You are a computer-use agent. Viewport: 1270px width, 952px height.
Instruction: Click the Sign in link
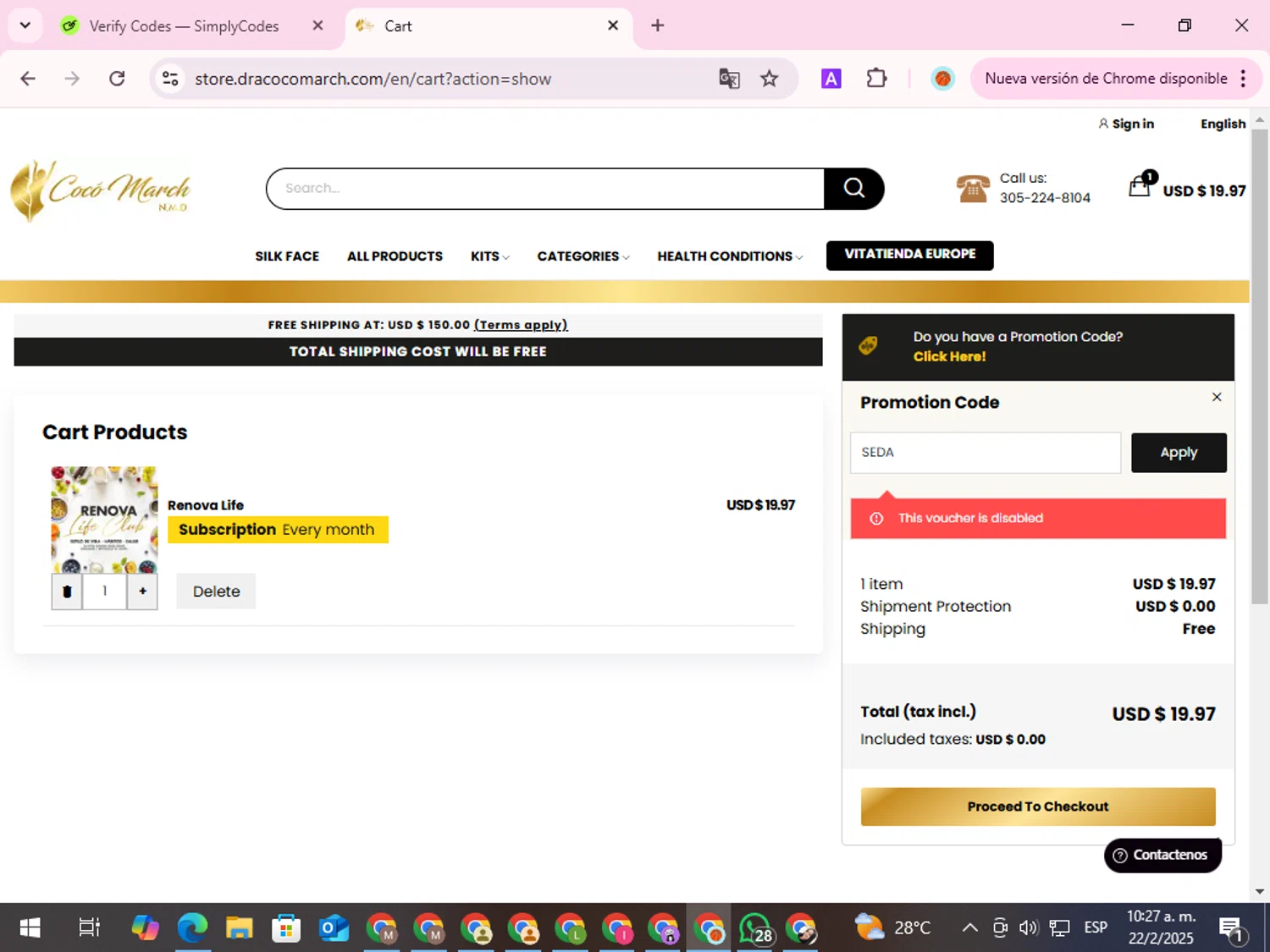[1126, 124]
